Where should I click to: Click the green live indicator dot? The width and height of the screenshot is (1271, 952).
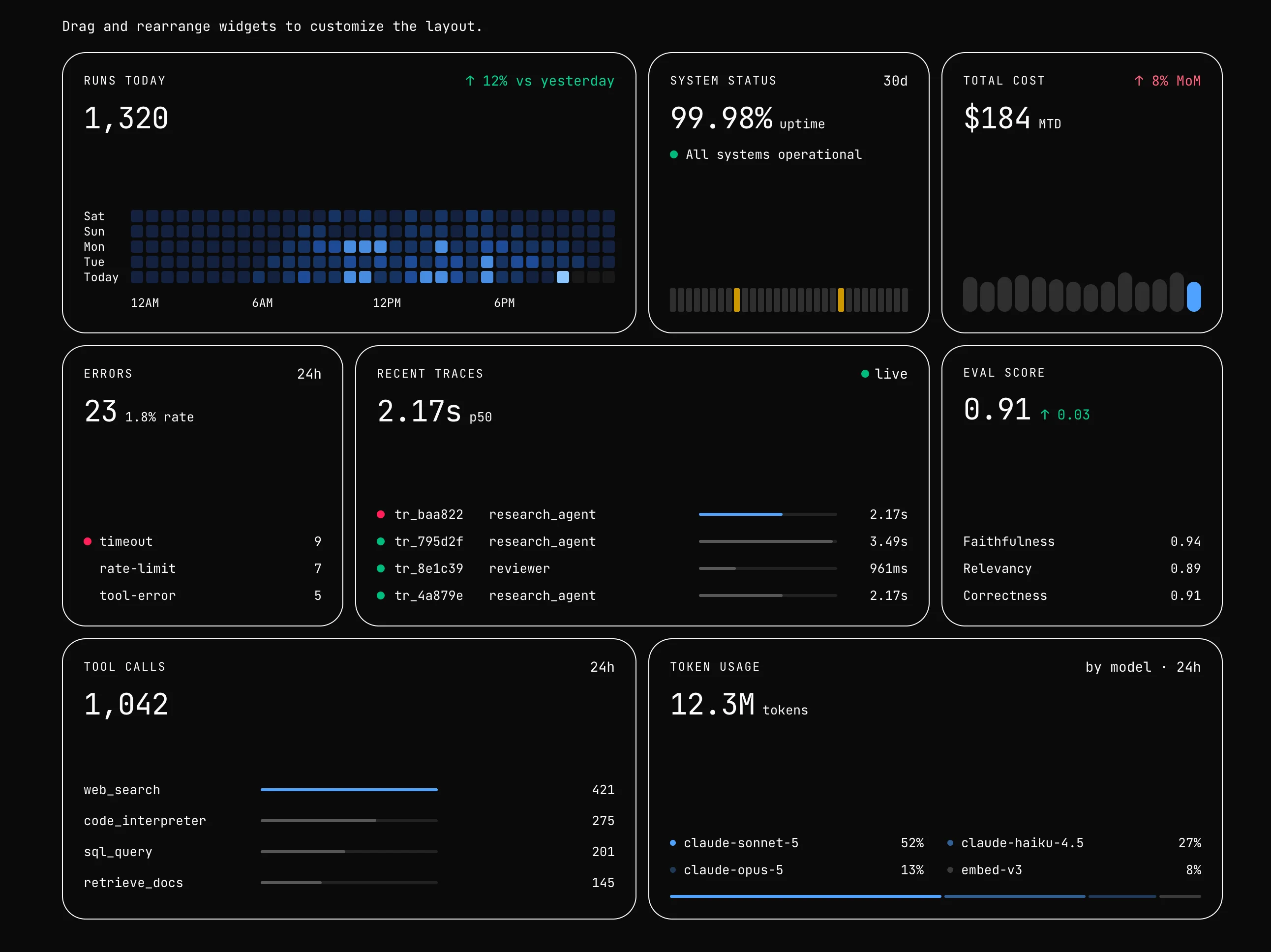tap(865, 373)
